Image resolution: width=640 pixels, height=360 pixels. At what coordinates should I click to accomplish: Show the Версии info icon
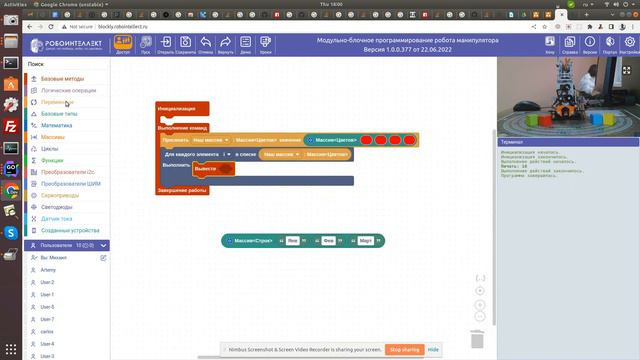click(590, 44)
